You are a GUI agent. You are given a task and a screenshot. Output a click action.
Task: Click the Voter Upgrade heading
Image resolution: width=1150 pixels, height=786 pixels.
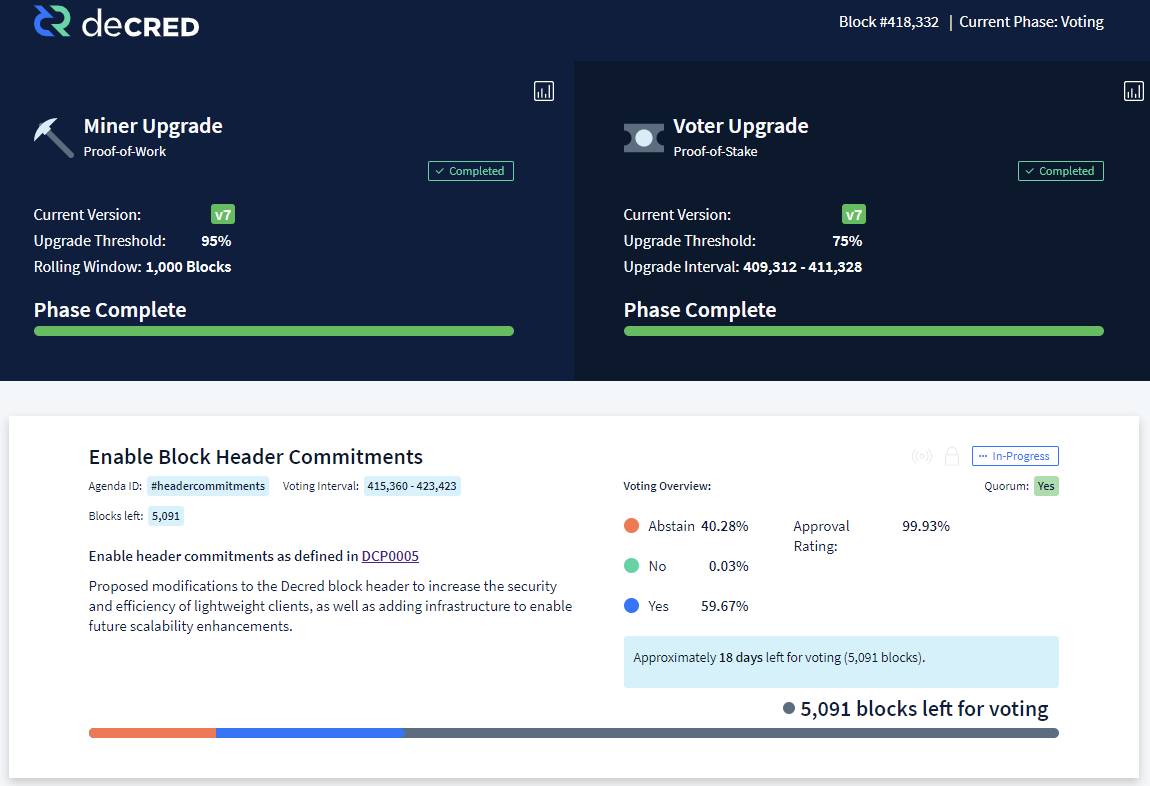pyautogui.click(x=741, y=126)
